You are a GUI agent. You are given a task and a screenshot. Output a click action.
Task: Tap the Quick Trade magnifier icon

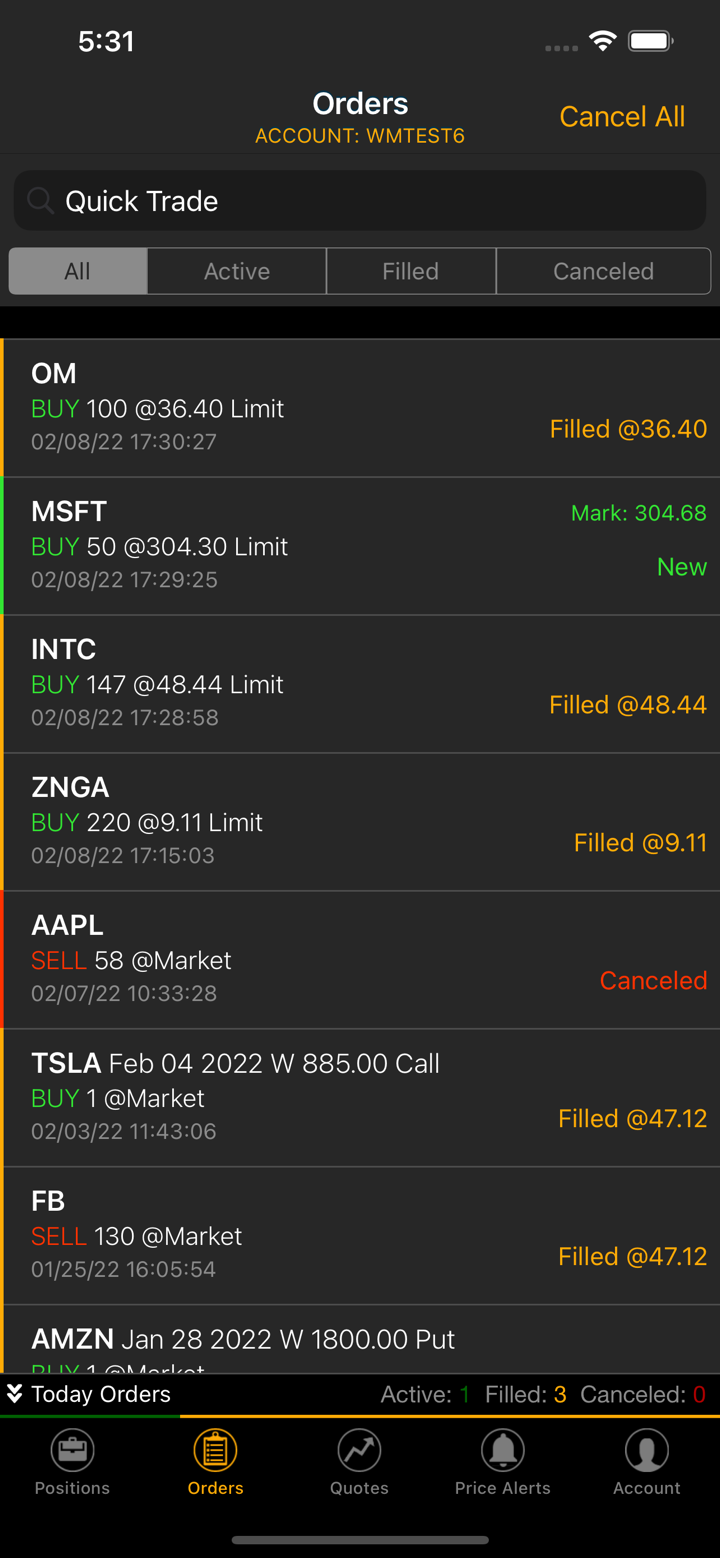pyautogui.click(x=40, y=201)
